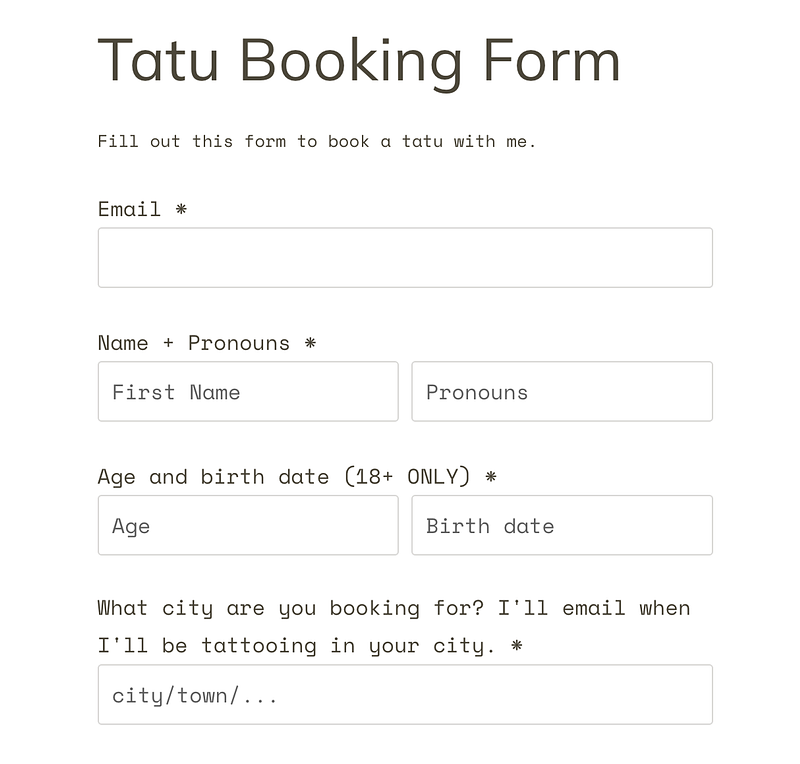This screenshot has width=800, height=764.
Task: Click the word "Booking" in the title
Action: pyautogui.click(x=351, y=60)
